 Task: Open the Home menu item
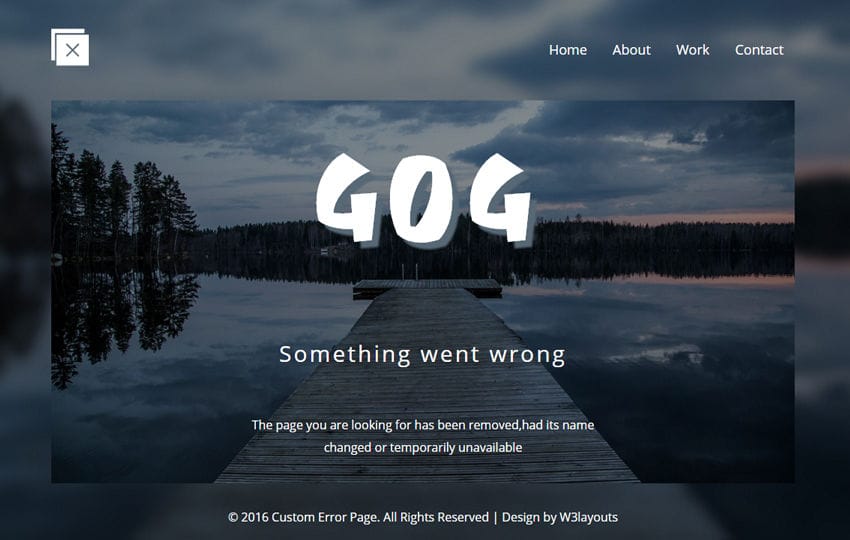[568, 50]
